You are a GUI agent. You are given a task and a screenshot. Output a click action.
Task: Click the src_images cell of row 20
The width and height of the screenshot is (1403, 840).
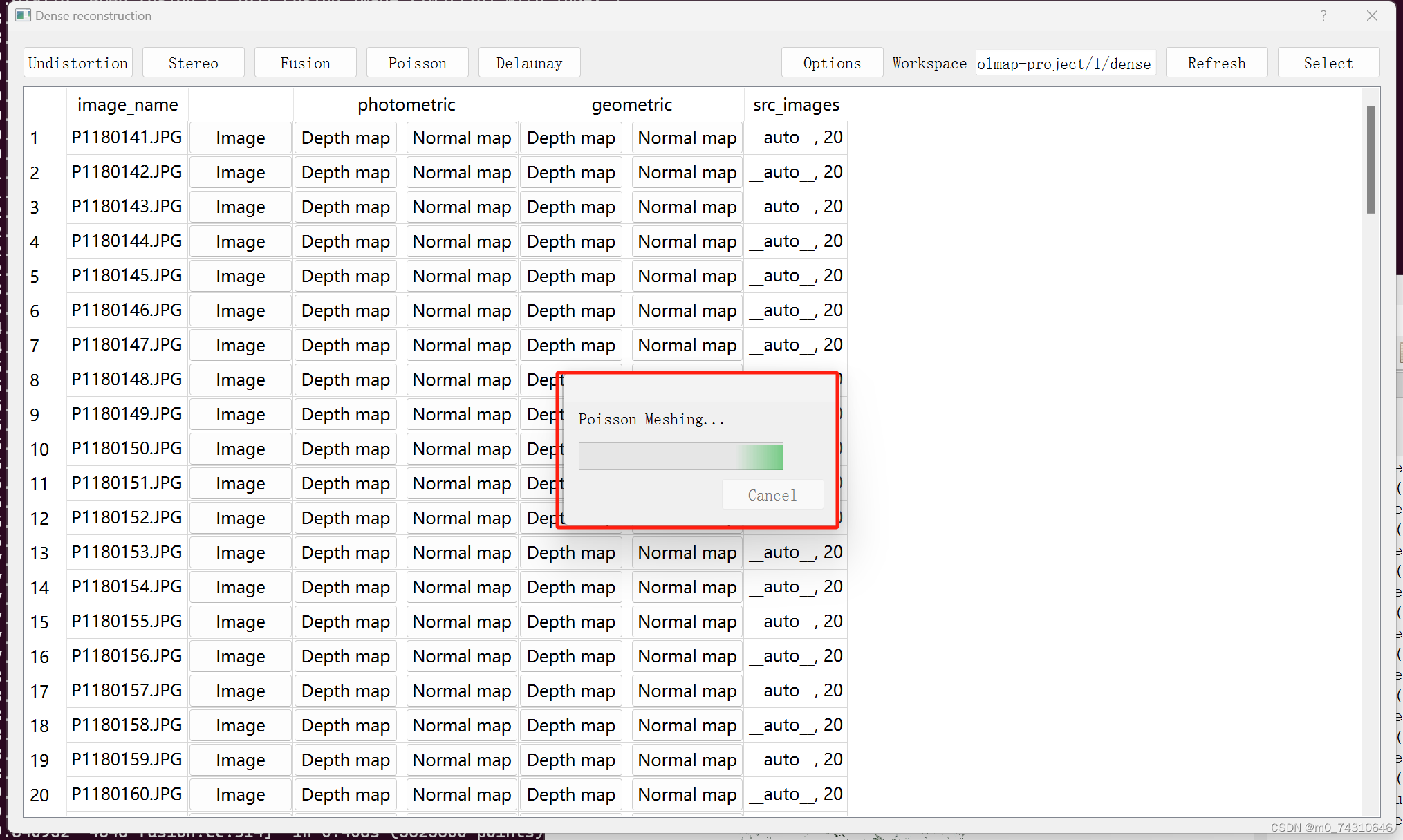pyautogui.click(x=797, y=794)
